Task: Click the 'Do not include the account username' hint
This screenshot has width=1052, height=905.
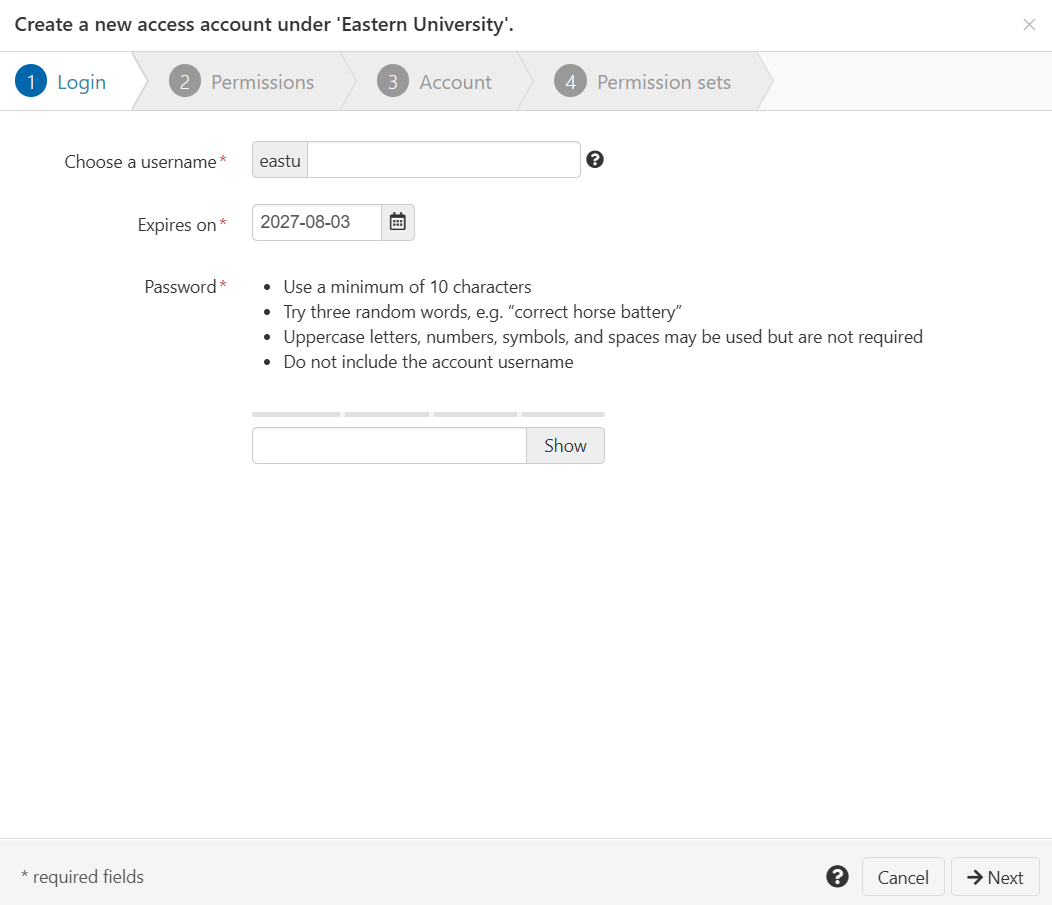Action: click(428, 362)
